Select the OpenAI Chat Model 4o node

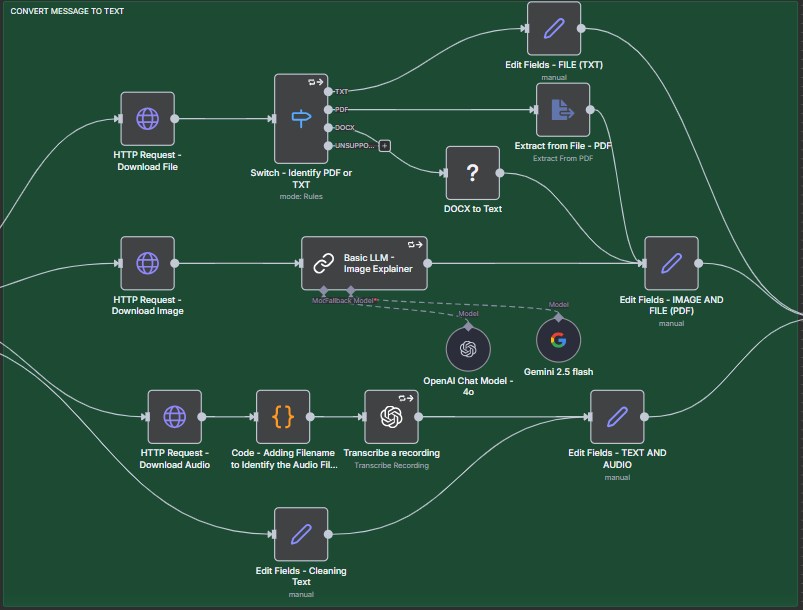(467, 347)
